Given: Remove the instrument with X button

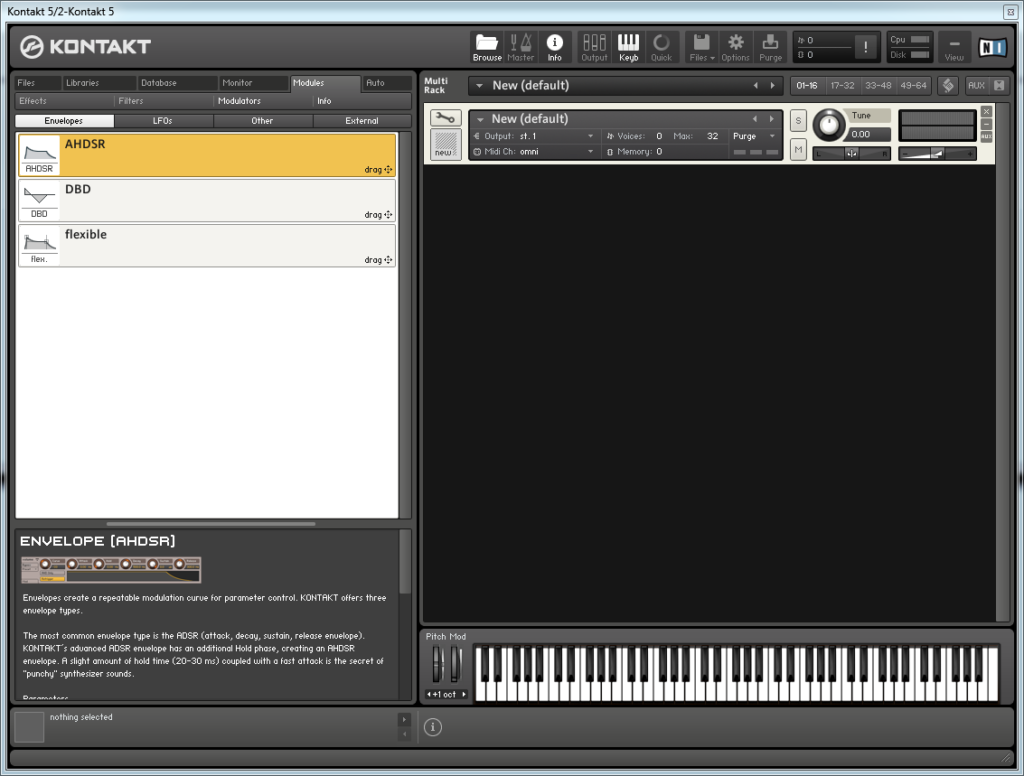Looking at the screenshot, I should tap(987, 112).
